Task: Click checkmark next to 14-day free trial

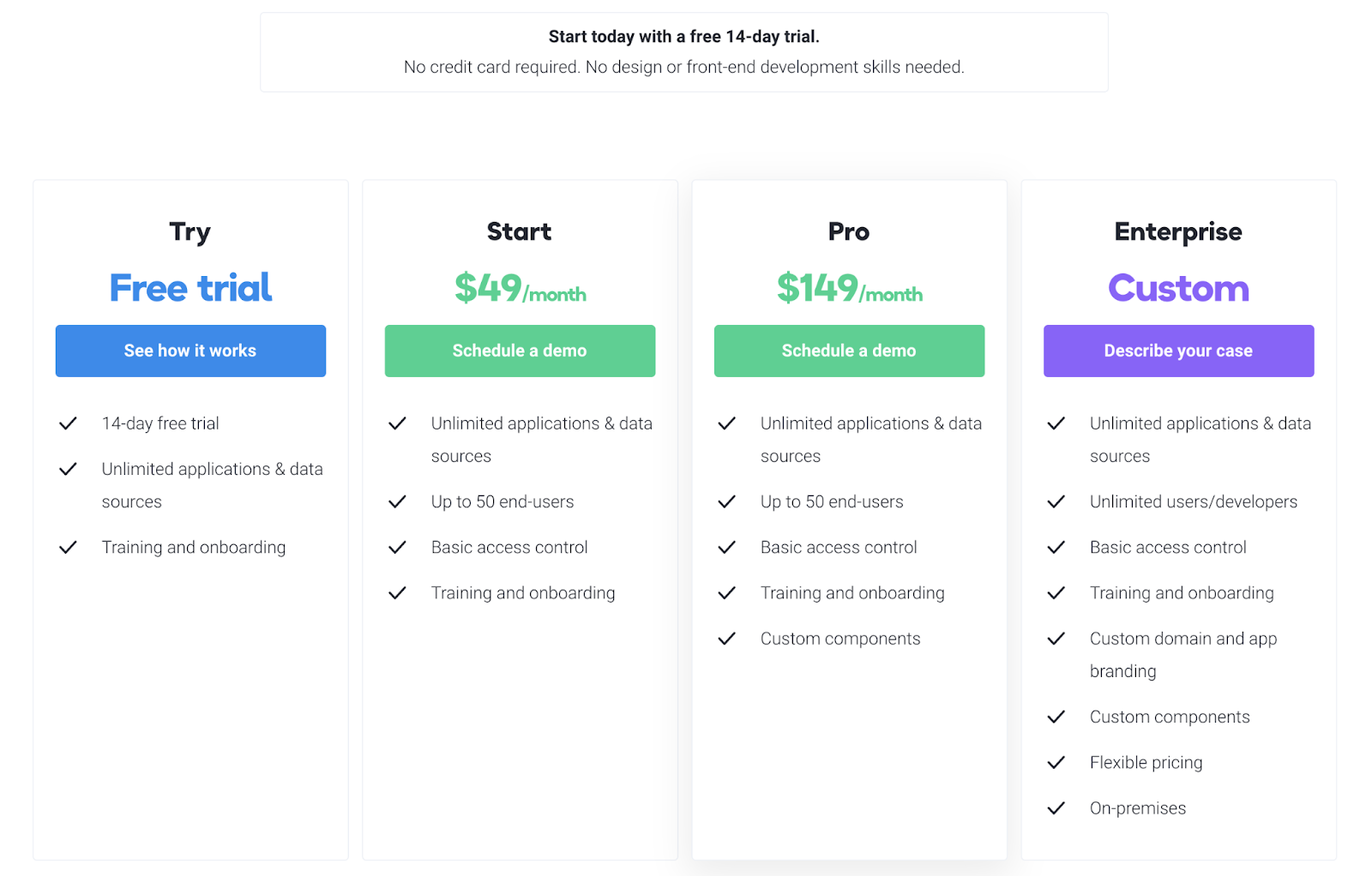Action: click(68, 423)
